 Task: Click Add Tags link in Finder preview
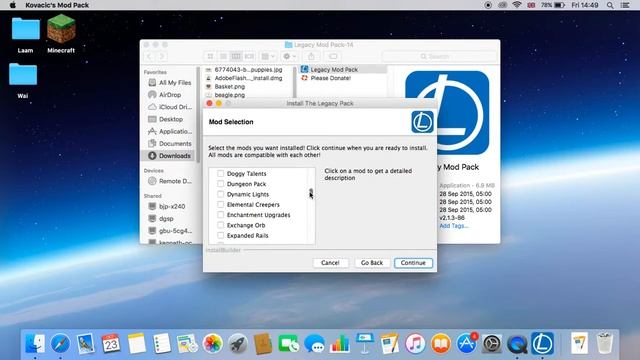pos(454,226)
